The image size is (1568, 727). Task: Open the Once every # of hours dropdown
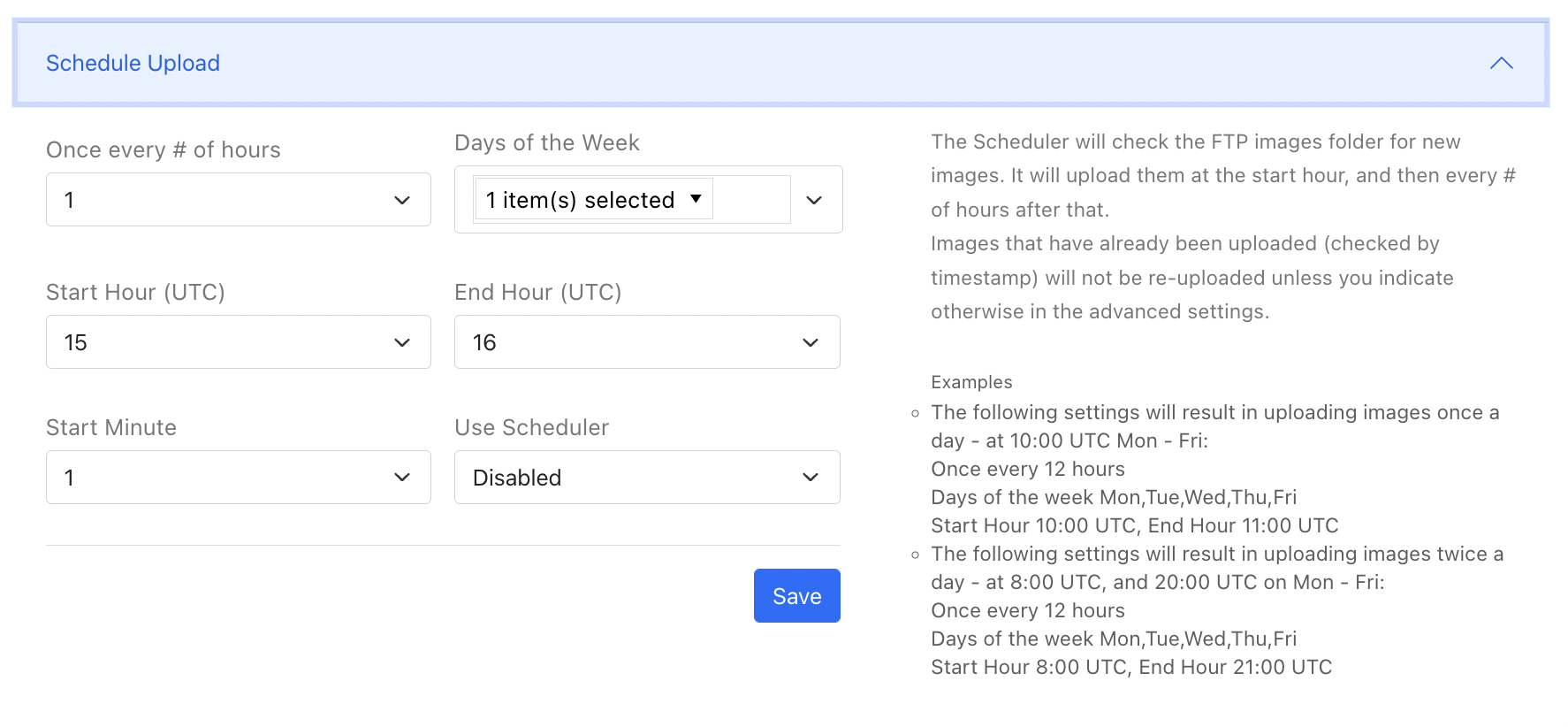tap(238, 200)
